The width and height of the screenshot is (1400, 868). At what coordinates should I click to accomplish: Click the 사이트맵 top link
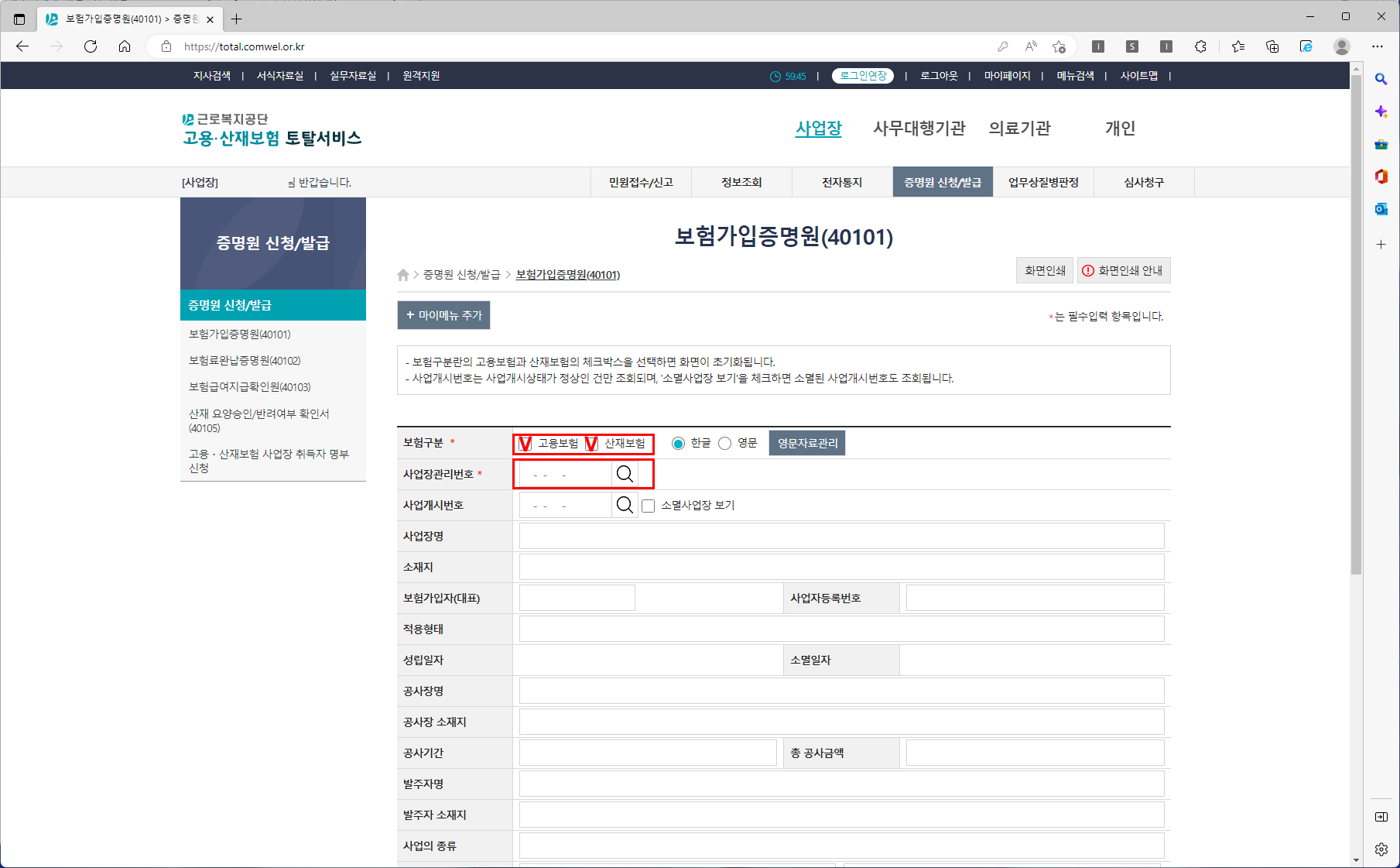pos(1139,76)
